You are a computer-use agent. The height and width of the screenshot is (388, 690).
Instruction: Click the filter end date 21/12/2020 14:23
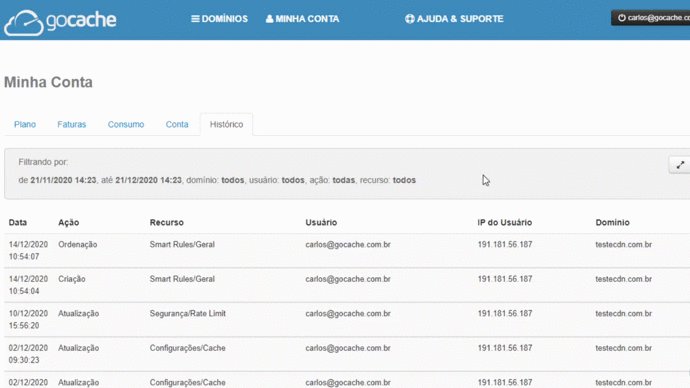148,180
